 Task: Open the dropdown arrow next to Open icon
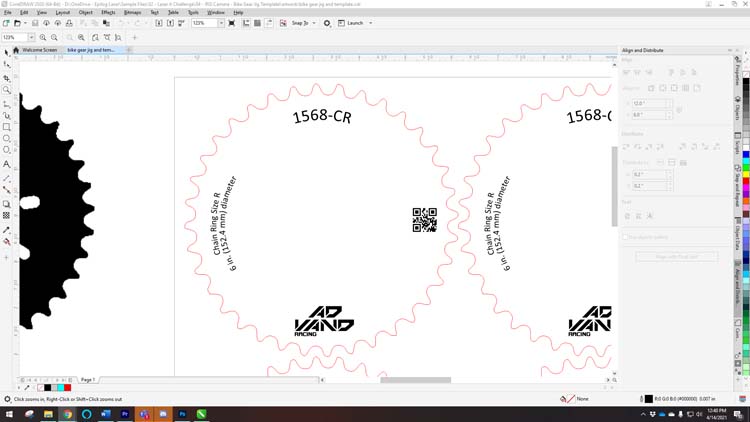point(25,23)
